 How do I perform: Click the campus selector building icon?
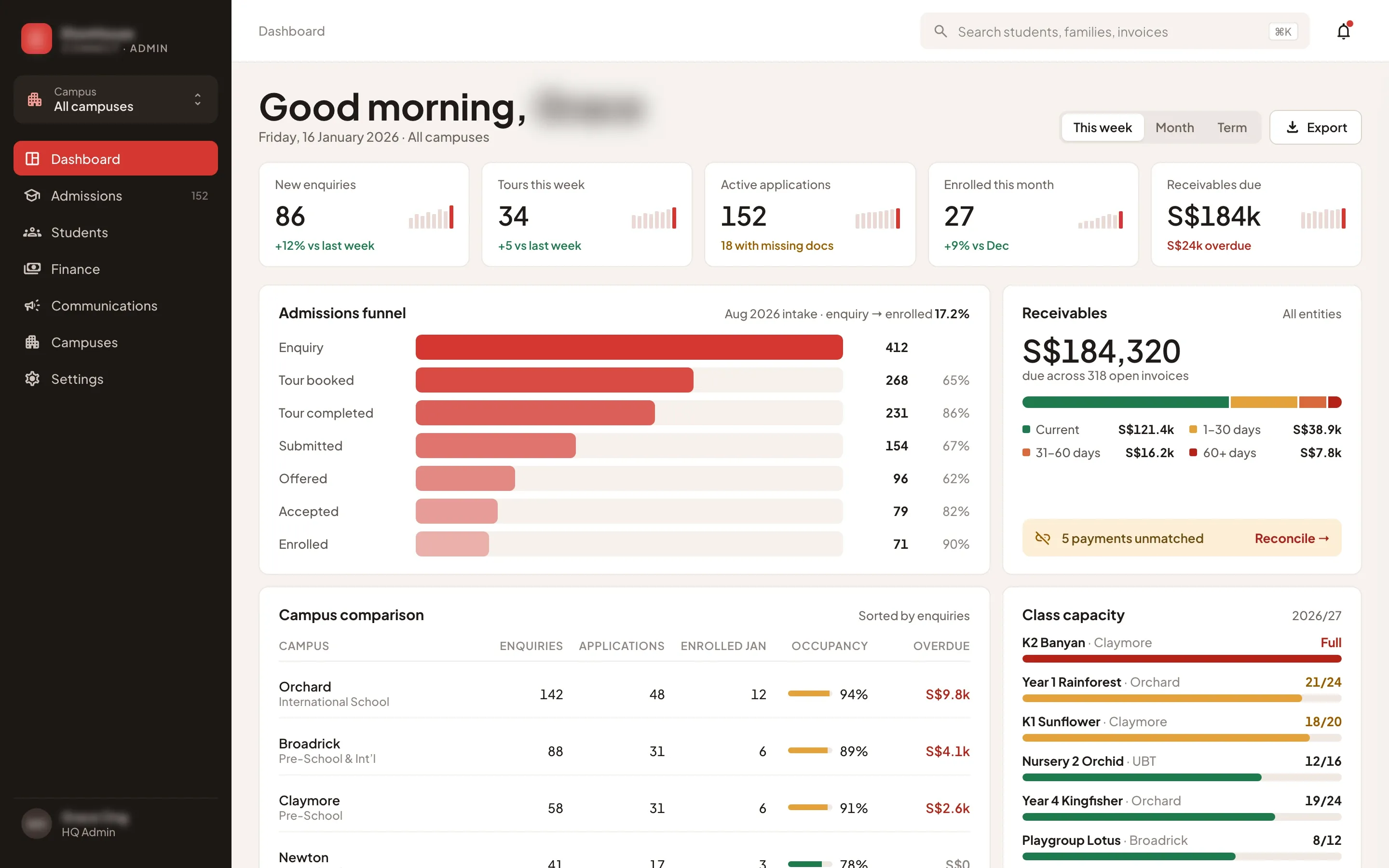(34, 99)
